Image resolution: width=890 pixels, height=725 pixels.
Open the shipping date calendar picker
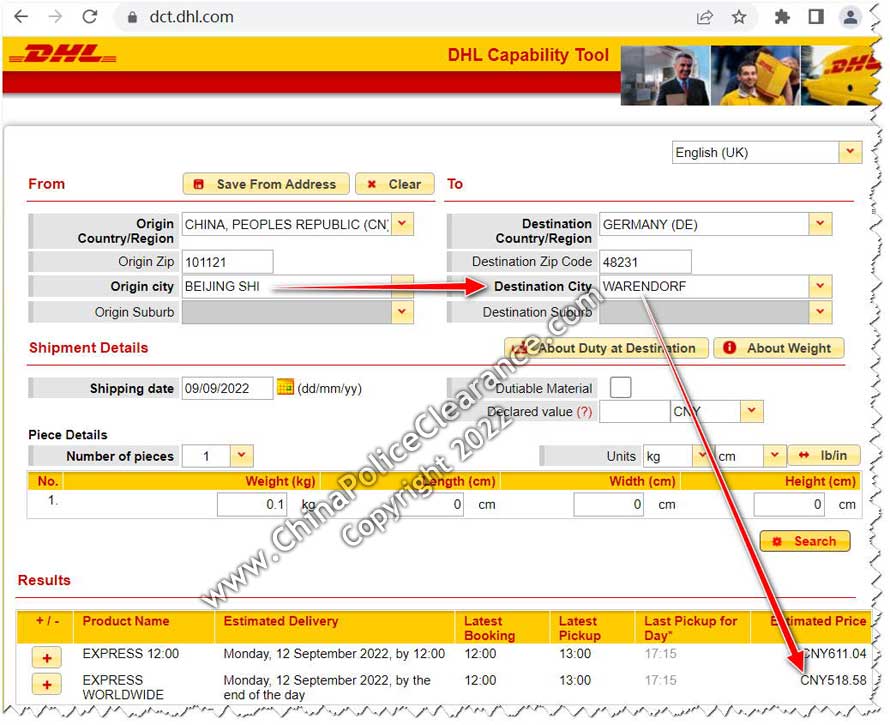pyautogui.click(x=285, y=387)
